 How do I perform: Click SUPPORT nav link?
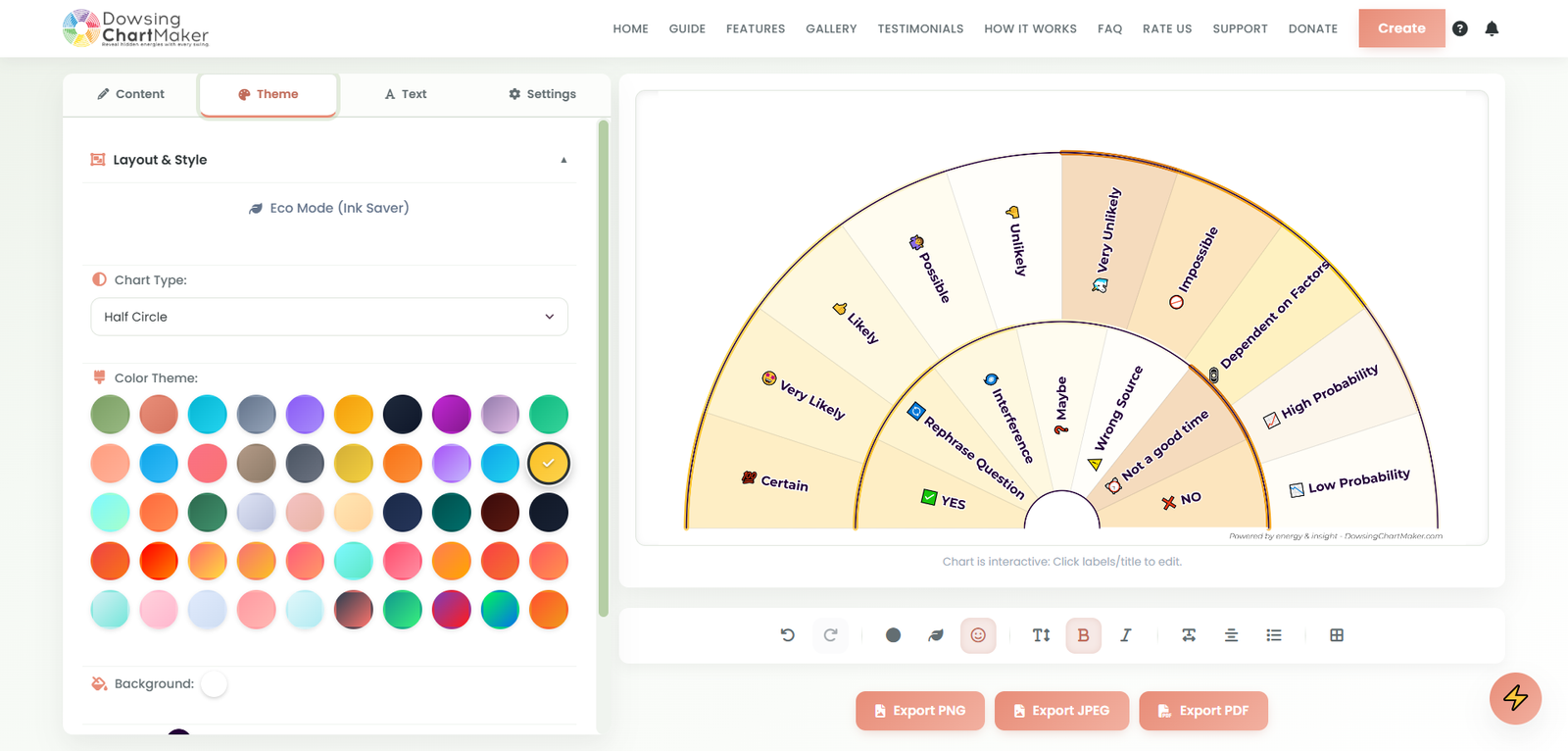tap(1240, 28)
